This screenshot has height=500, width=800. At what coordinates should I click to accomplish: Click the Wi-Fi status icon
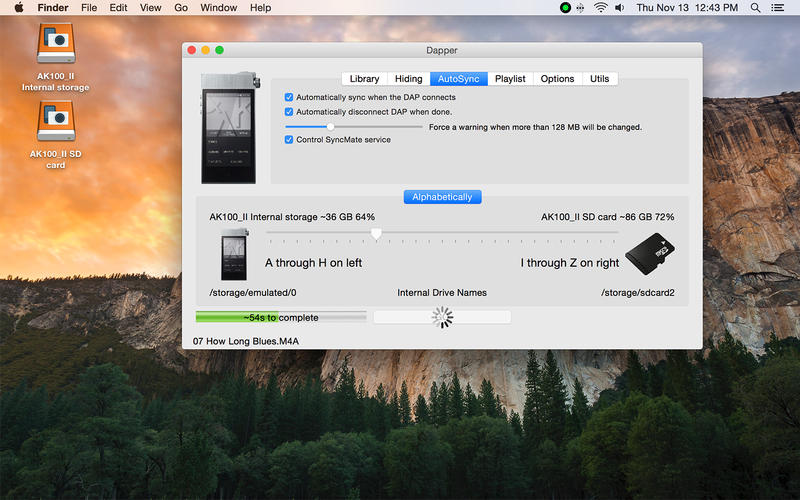(x=601, y=8)
